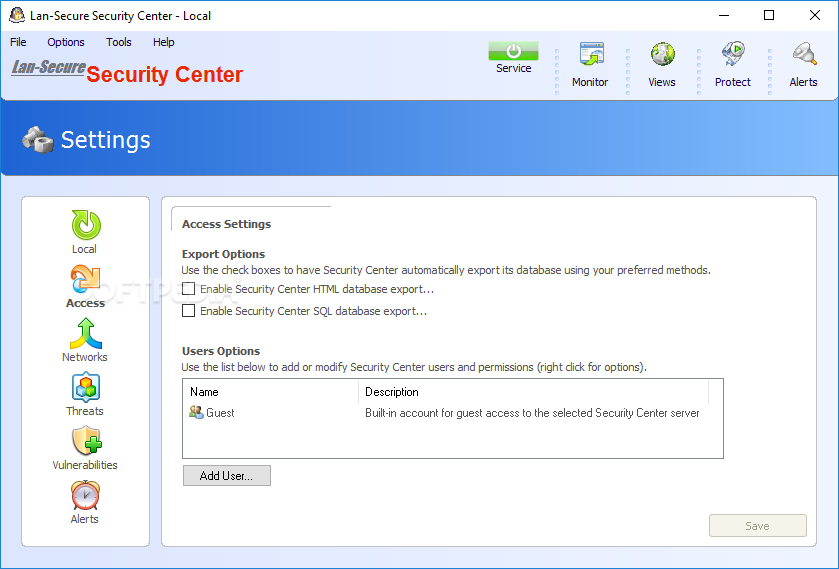Open the Views globe icon
The image size is (839, 569).
(662, 54)
